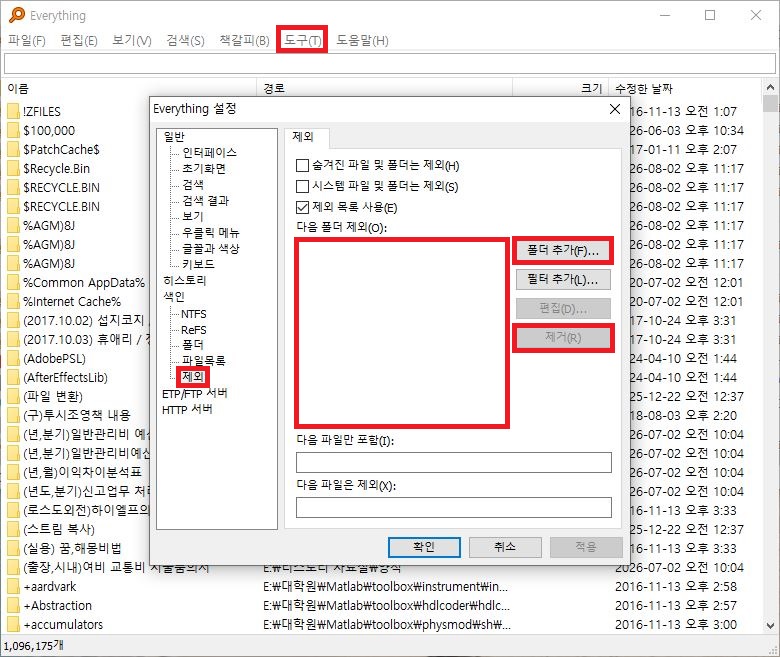Open the 책갈피(B) menu
780x657 pixels.
244,40
